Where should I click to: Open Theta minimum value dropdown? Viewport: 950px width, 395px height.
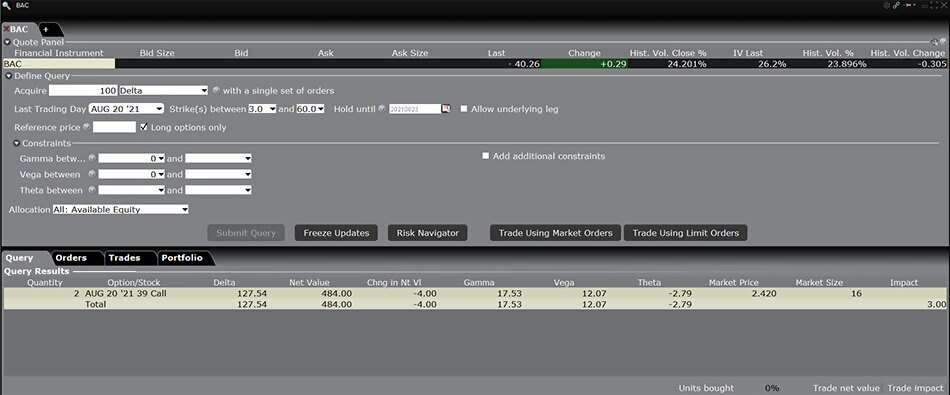(131, 190)
